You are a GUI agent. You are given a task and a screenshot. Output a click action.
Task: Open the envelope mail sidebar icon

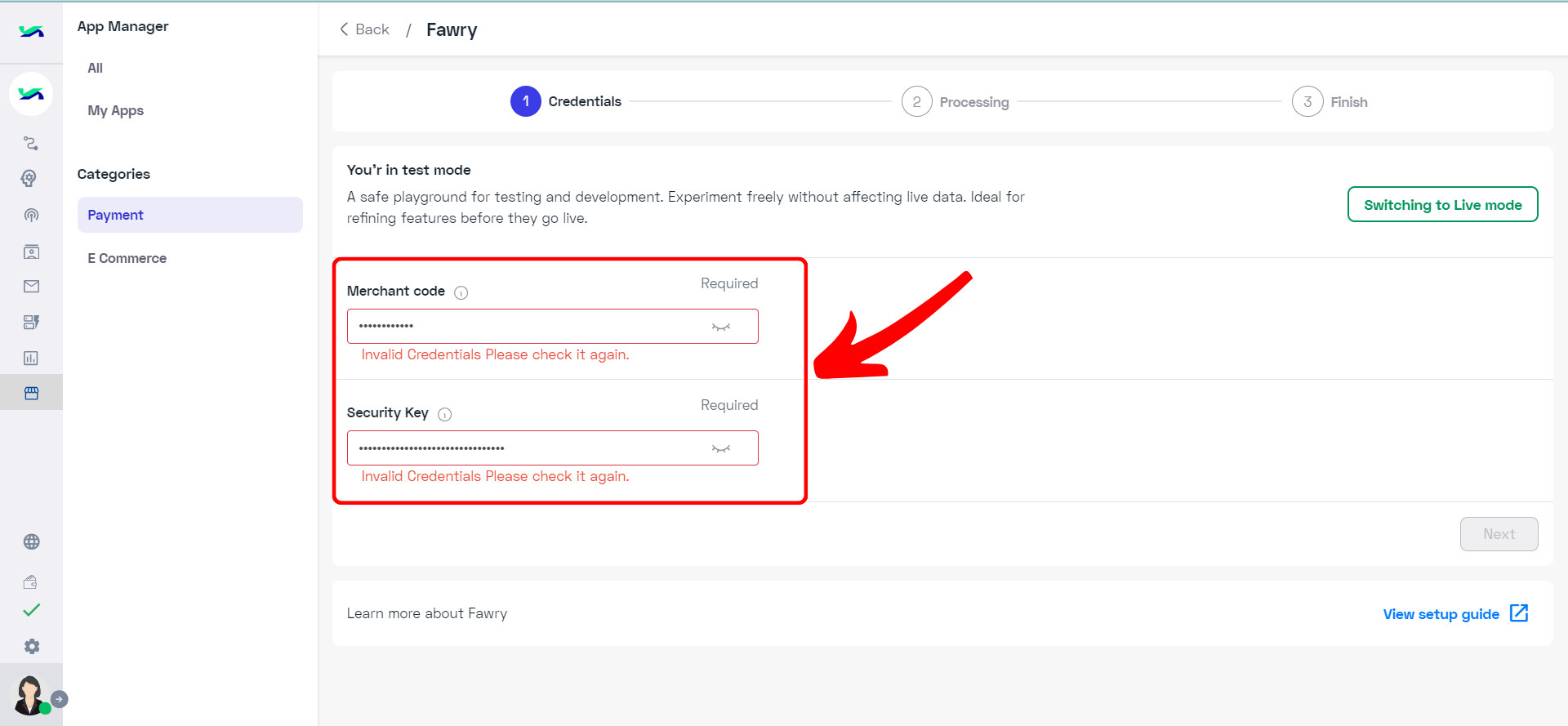(31, 287)
